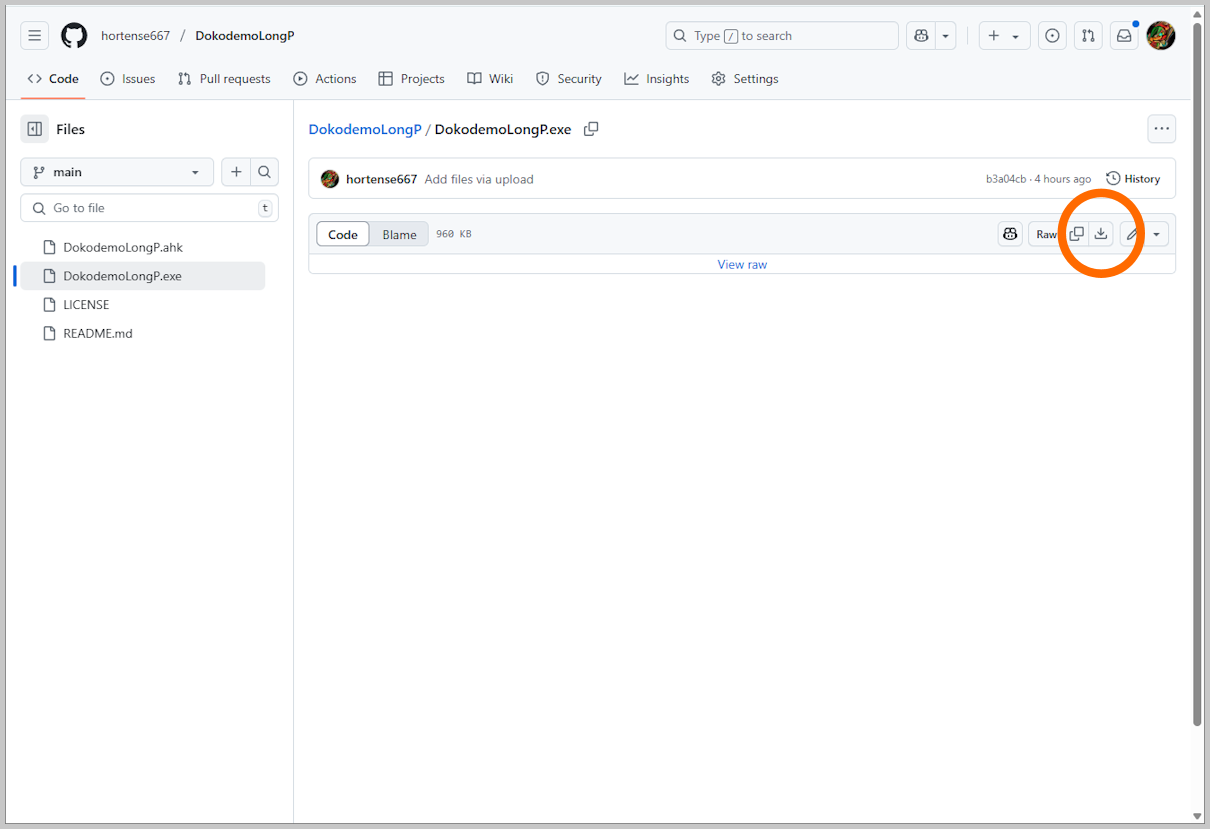The height and width of the screenshot is (829, 1210).
Task: Click DokodemoLongP breadcrumb link above file
Action: 365,129
